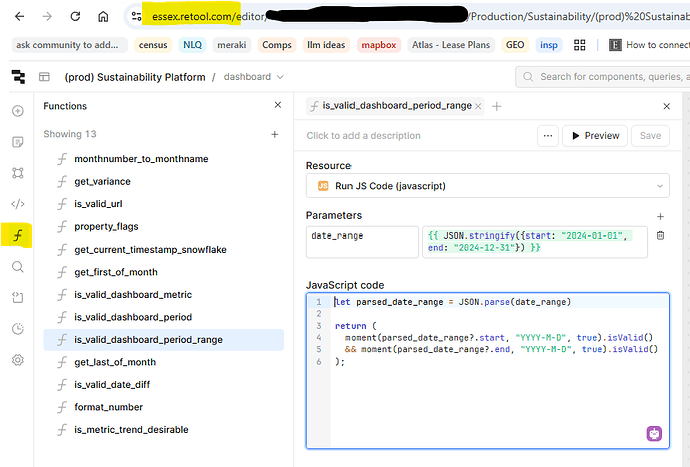Click the Save button
This screenshot has height=467, width=690.
click(x=650, y=136)
